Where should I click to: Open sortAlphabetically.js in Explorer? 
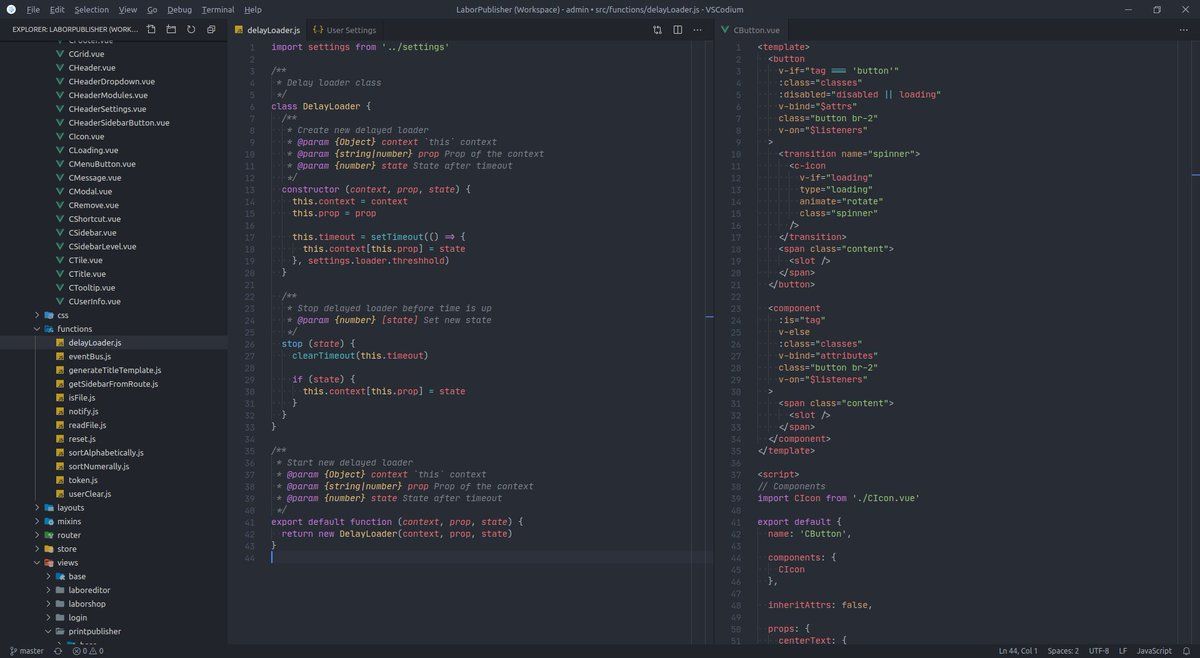114,452
